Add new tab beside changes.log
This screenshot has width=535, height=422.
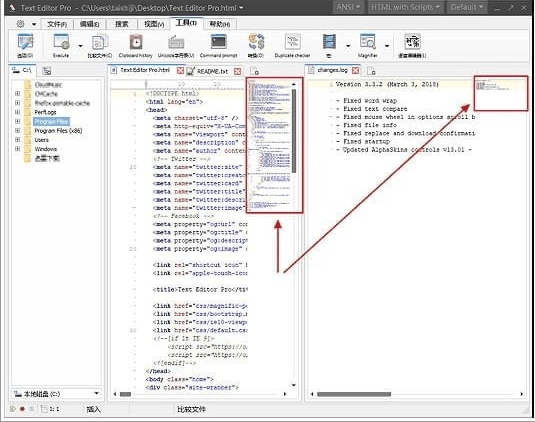tap(371, 71)
